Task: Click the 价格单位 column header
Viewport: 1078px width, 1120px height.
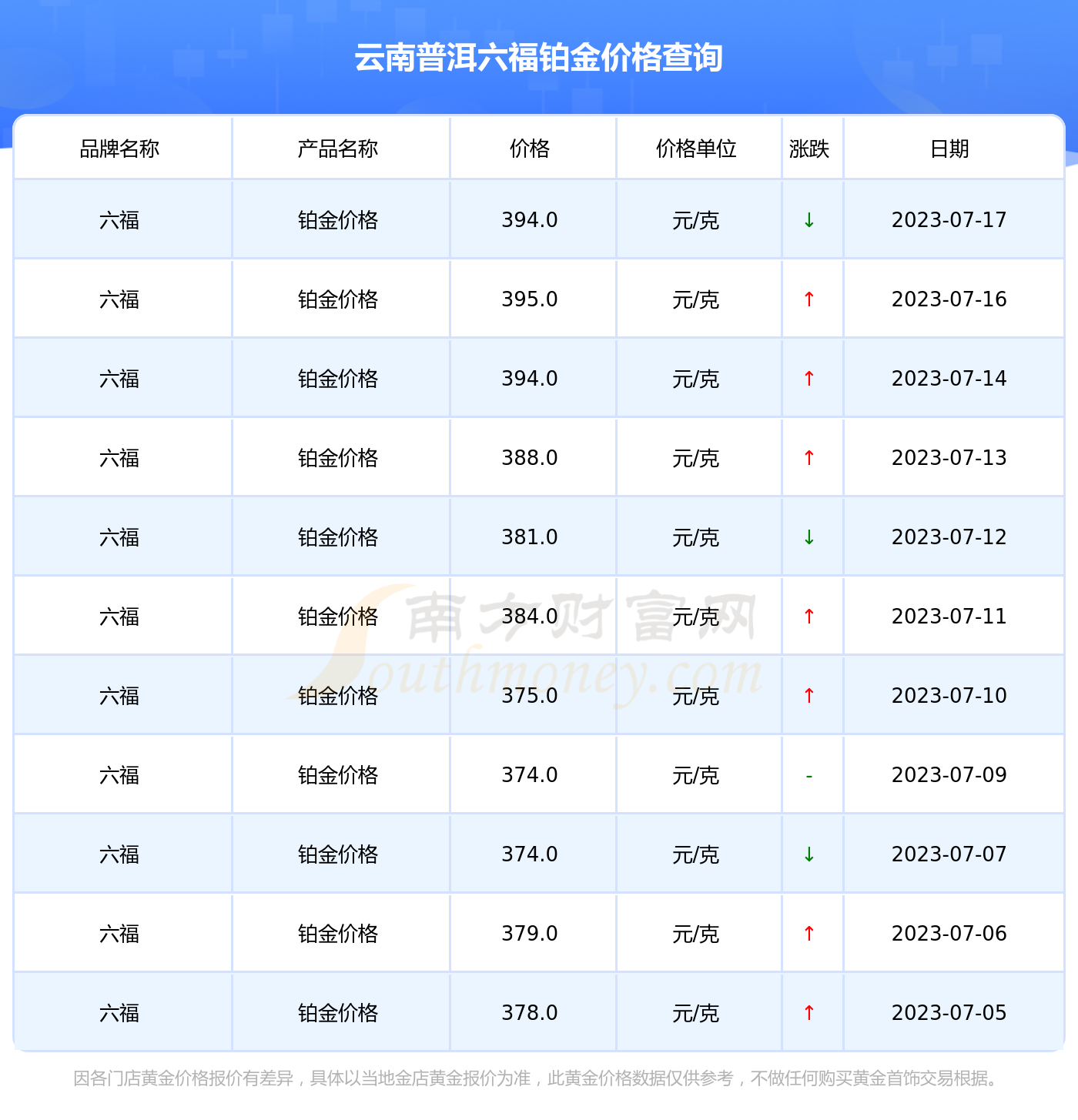Action: pos(696,149)
